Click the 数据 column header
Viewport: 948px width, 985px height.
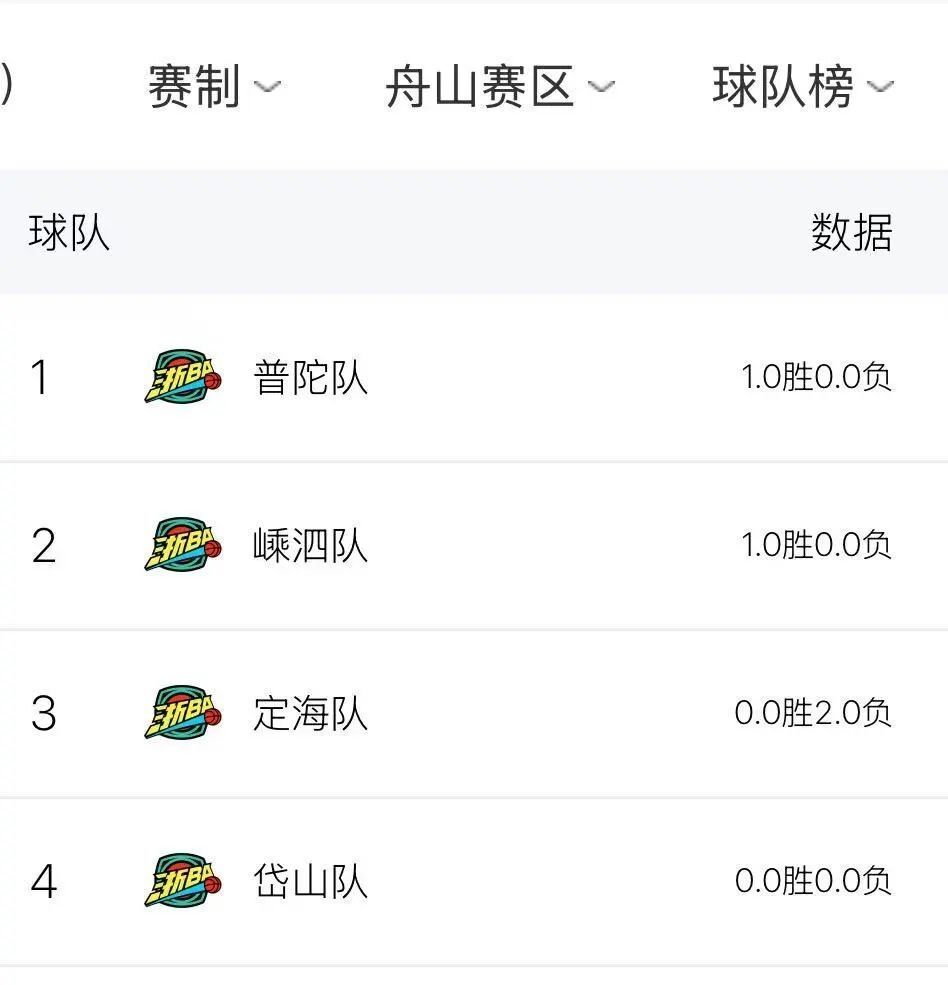[851, 232]
